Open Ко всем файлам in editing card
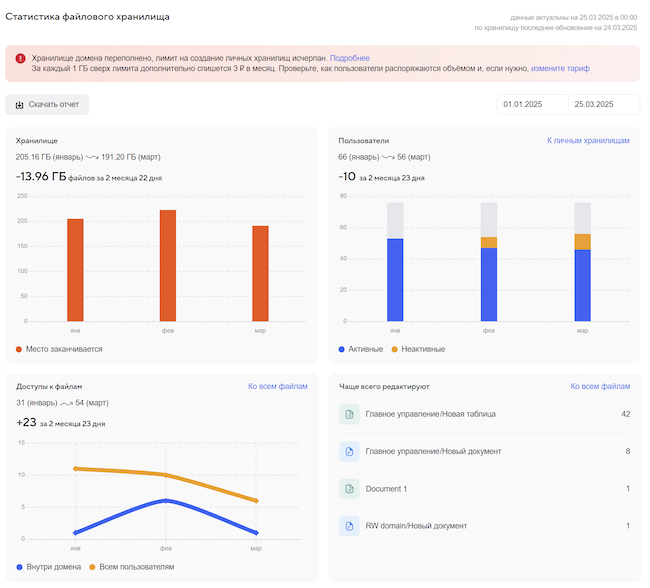Viewport: 650px width, 588px height. coord(600,386)
